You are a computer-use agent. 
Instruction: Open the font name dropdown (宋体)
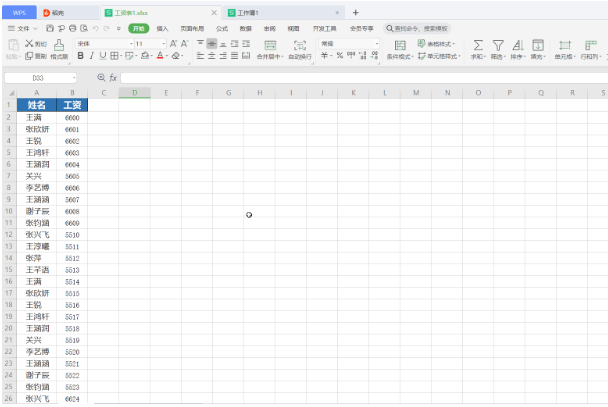click(131, 43)
